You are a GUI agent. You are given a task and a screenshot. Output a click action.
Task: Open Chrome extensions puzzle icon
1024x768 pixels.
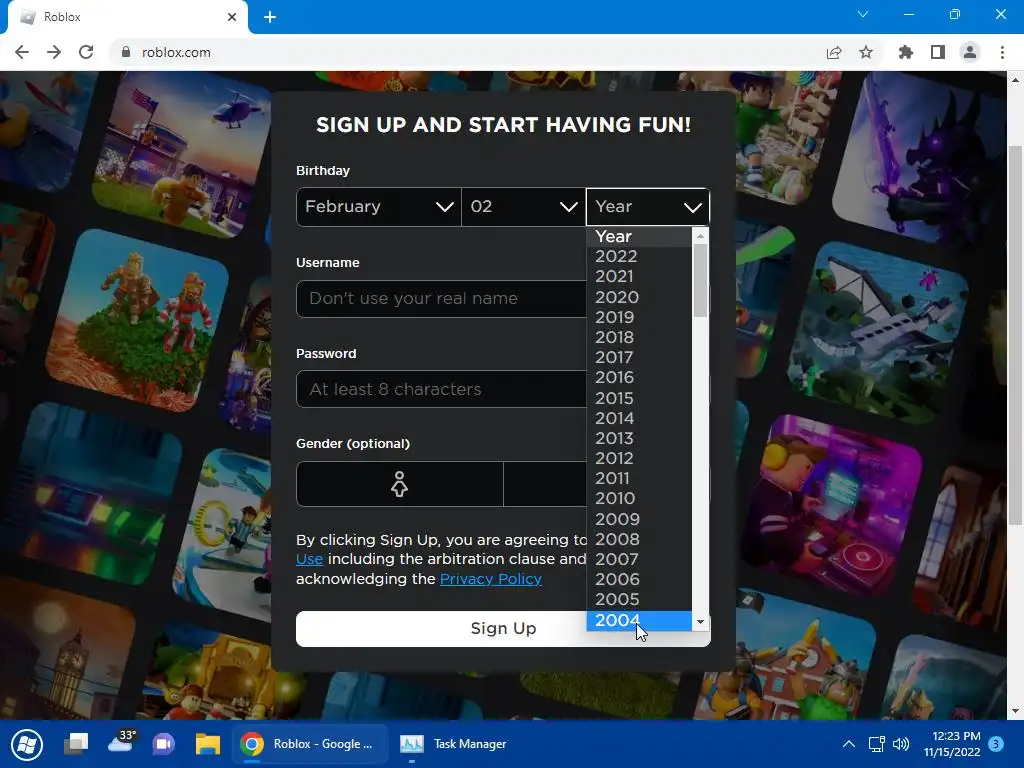coord(906,52)
